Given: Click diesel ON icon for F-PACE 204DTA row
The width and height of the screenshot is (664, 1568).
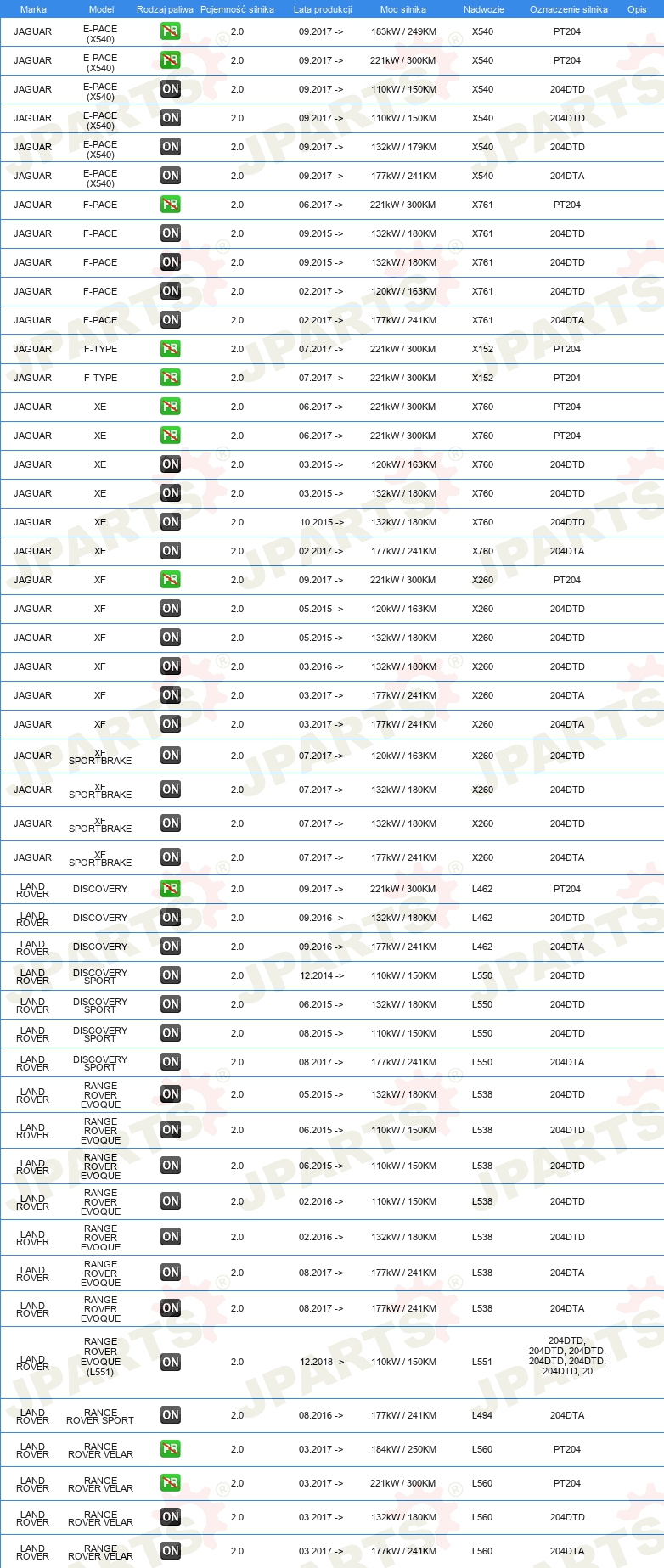Looking at the screenshot, I should (x=171, y=320).
